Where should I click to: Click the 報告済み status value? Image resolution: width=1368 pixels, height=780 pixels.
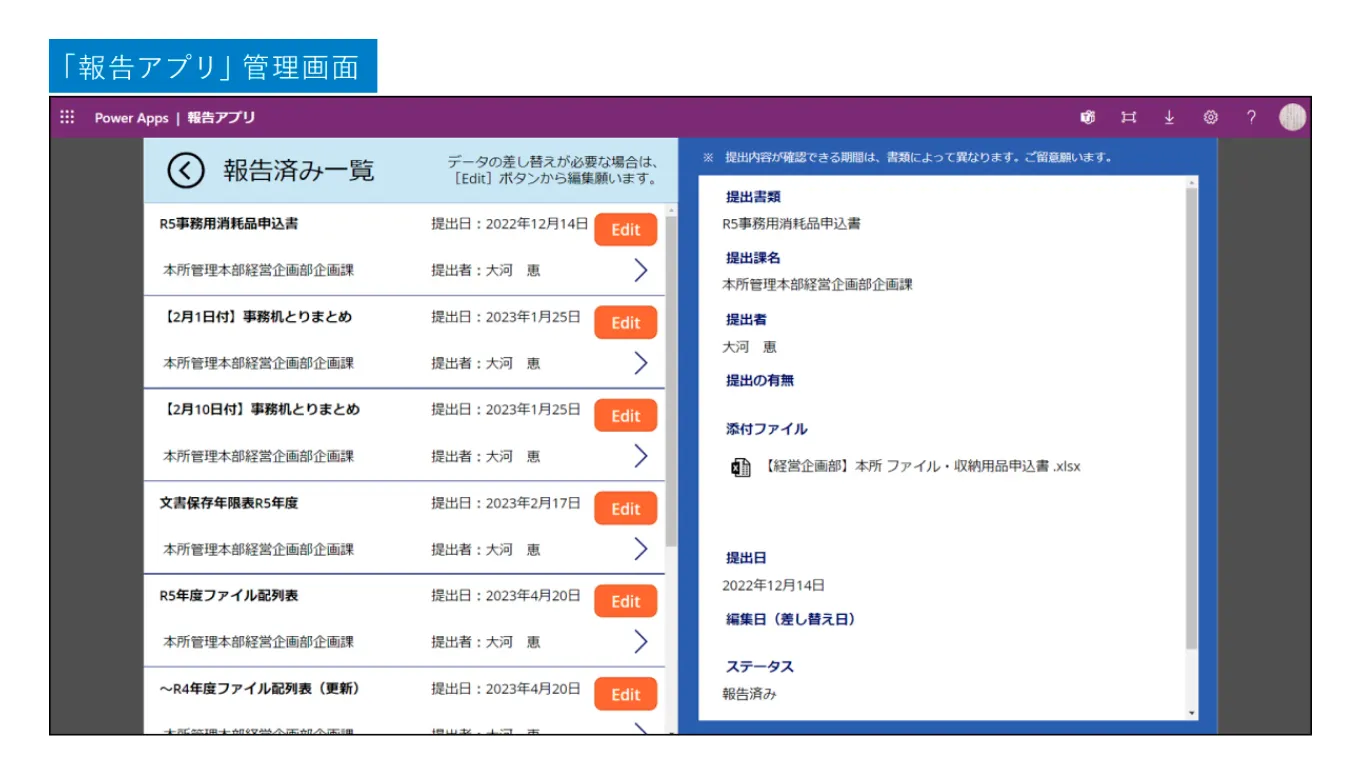pyautogui.click(x=750, y=694)
